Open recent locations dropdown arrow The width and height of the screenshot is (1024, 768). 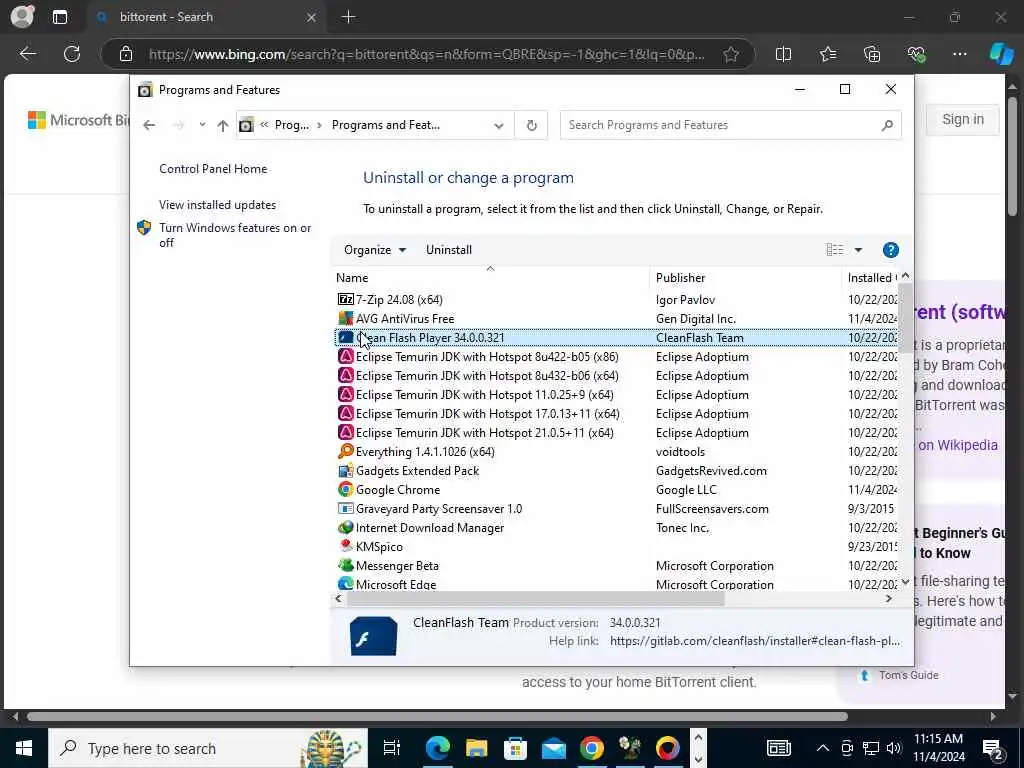[202, 124]
